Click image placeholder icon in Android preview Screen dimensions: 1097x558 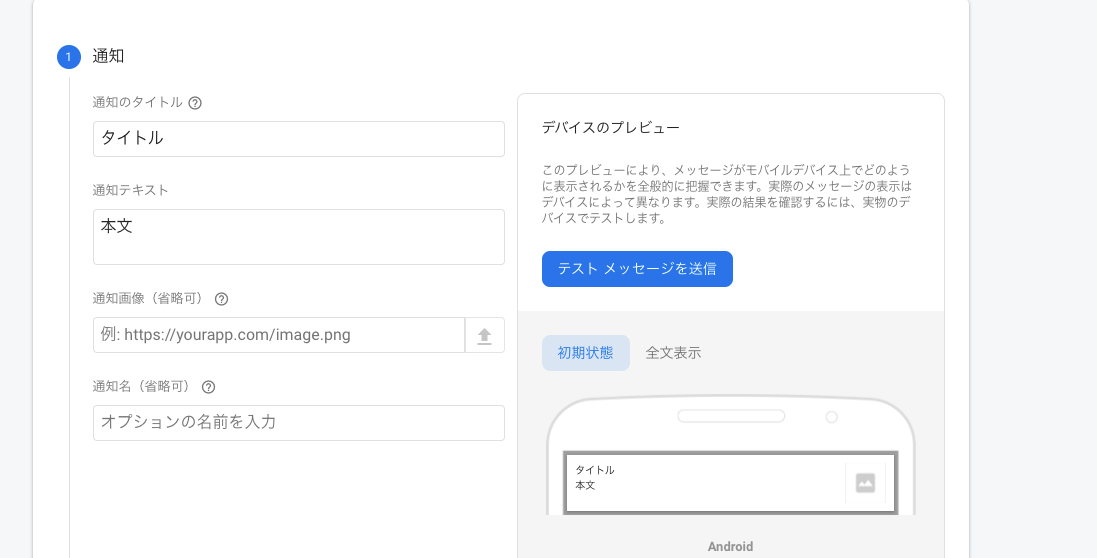pos(865,483)
